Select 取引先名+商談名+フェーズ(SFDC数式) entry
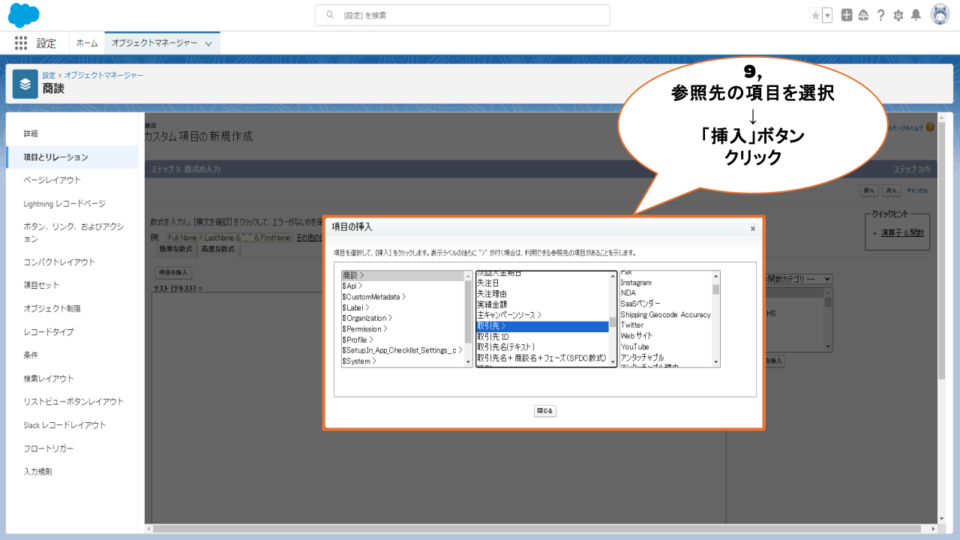Image resolution: width=960 pixels, height=540 pixels. tap(542, 358)
